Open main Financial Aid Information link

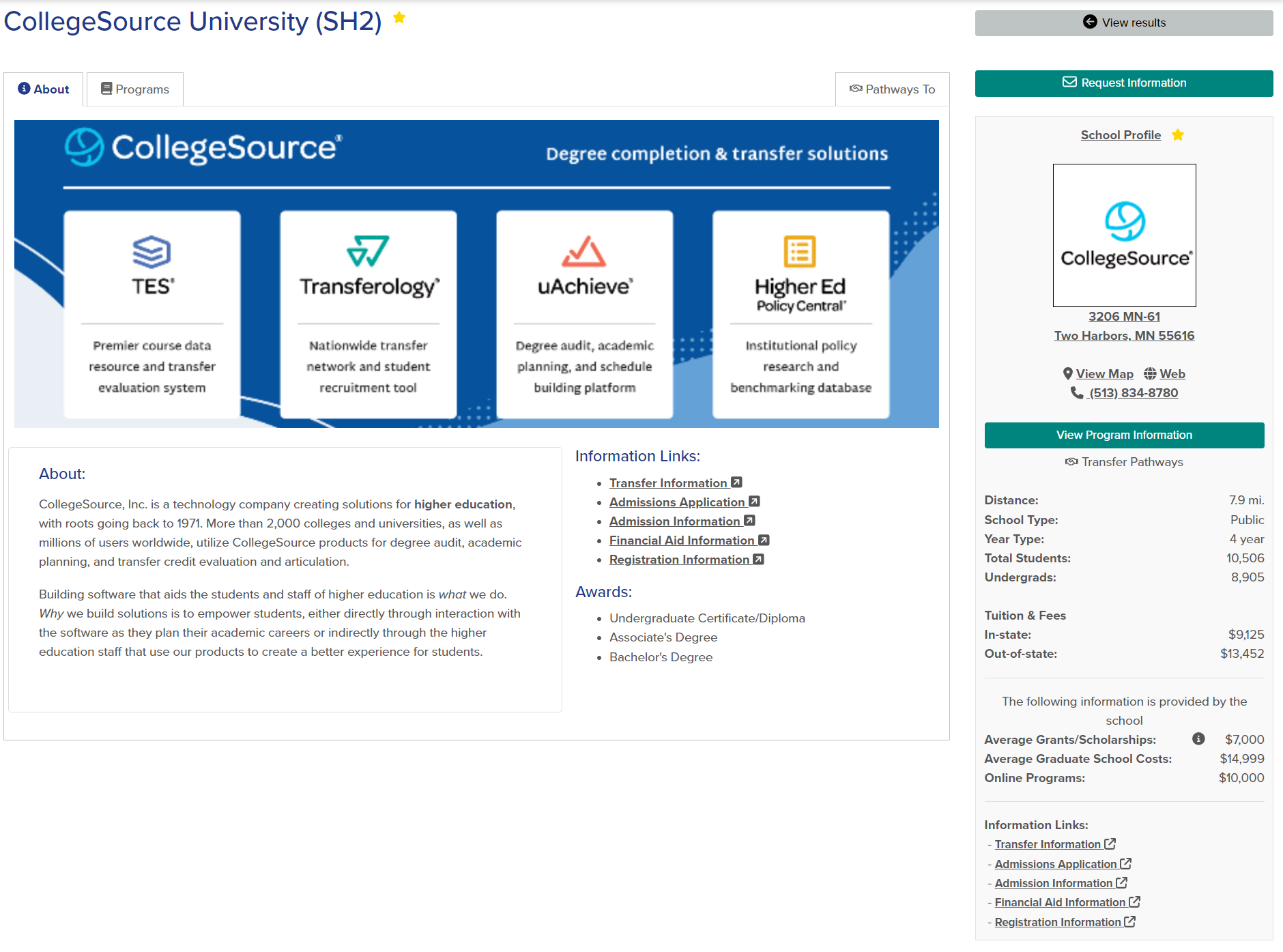tap(682, 540)
